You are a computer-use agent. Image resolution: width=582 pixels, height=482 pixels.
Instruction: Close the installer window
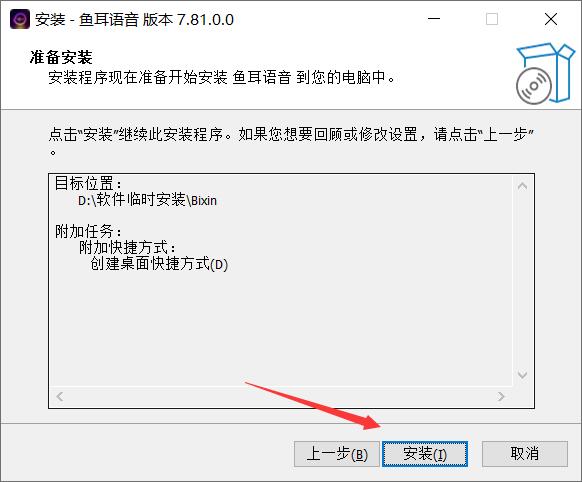tap(551, 19)
